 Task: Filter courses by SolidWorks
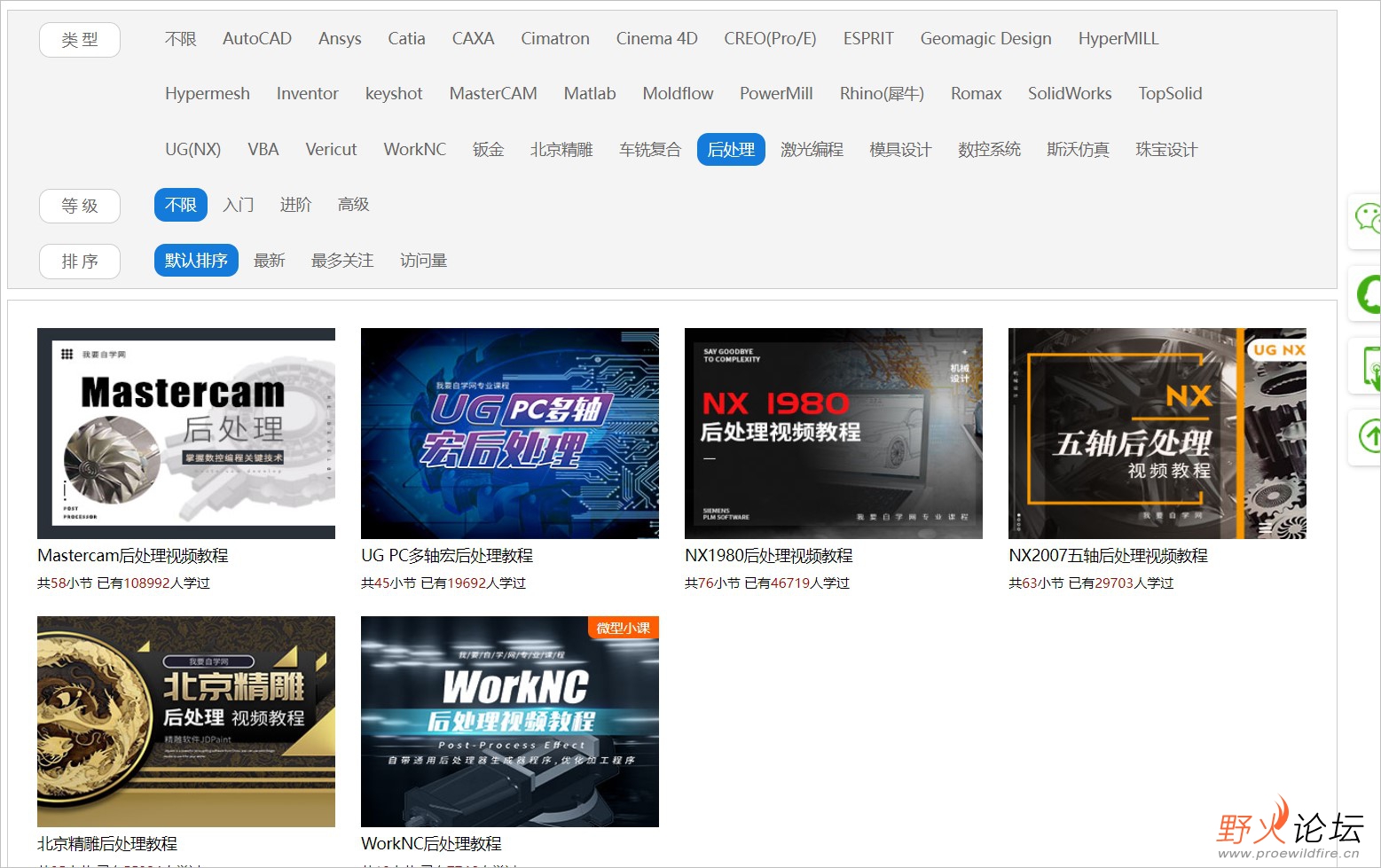coord(1070,94)
